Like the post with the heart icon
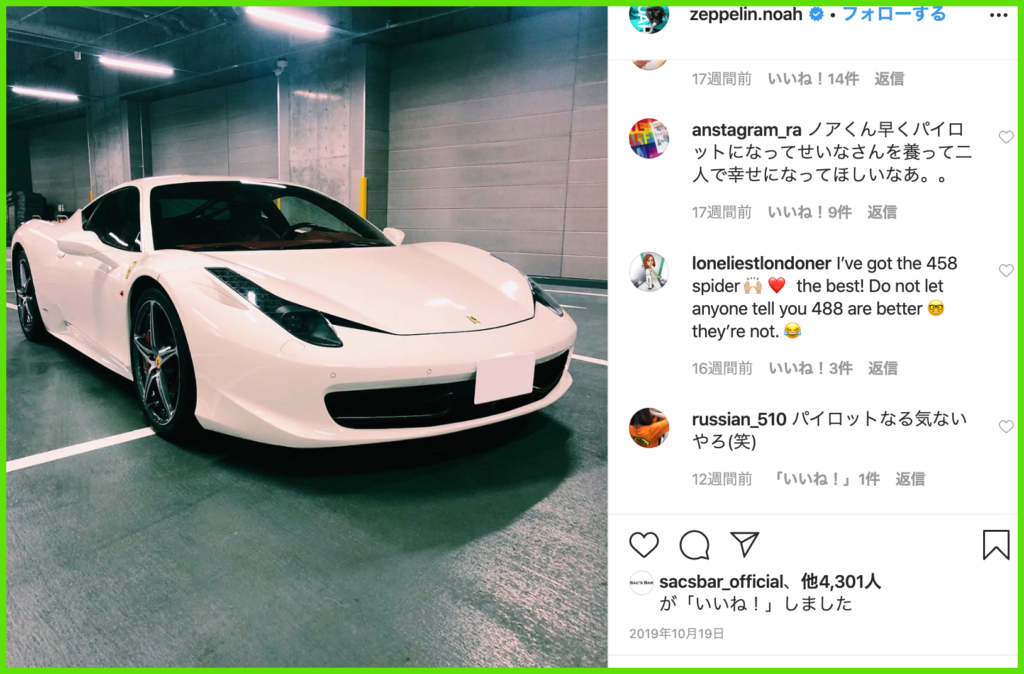The width and height of the screenshot is (1024, 674). (644, 545)
